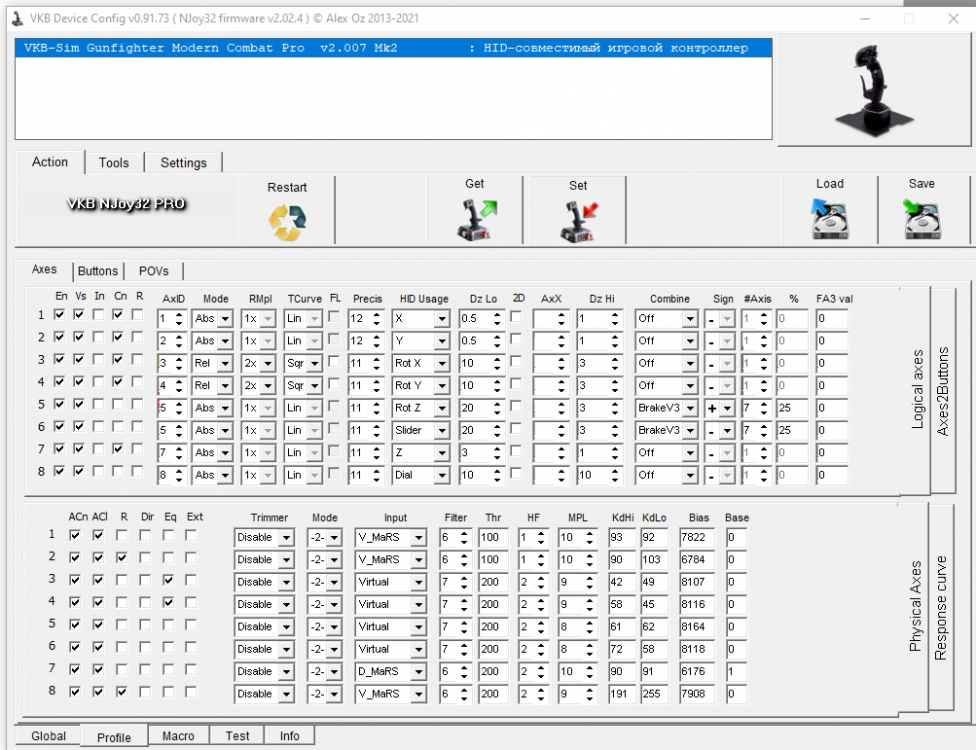Viewport: 976px width, 750px height.
Task: Switch to the Tools tab
Action: click(x=114, y=162)
